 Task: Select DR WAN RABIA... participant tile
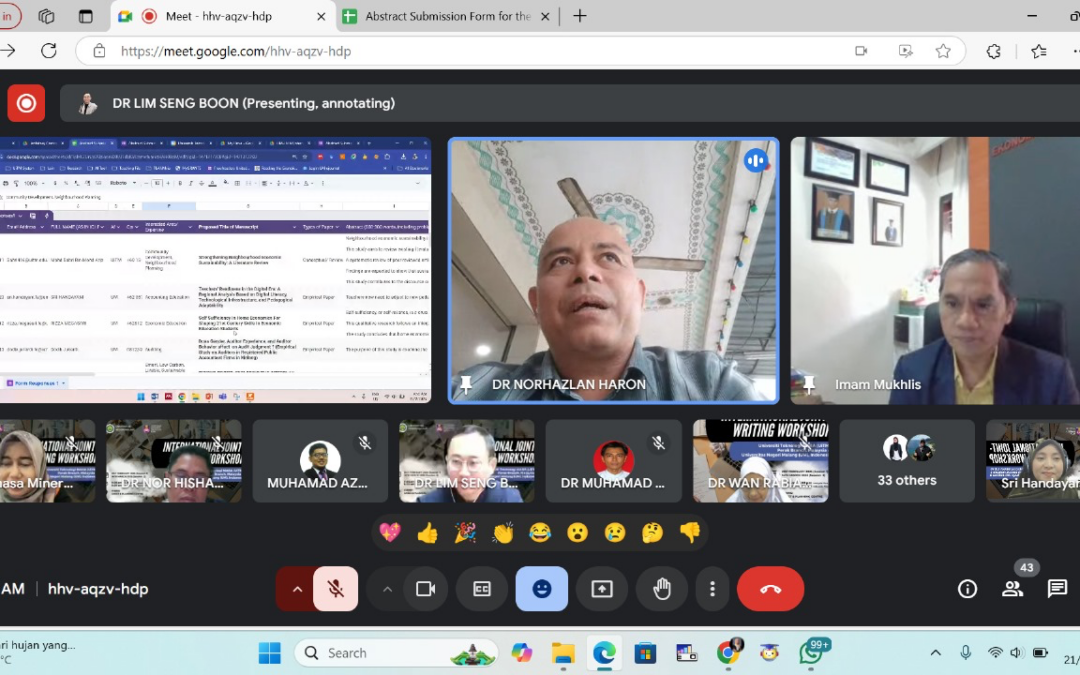(760, 461)
